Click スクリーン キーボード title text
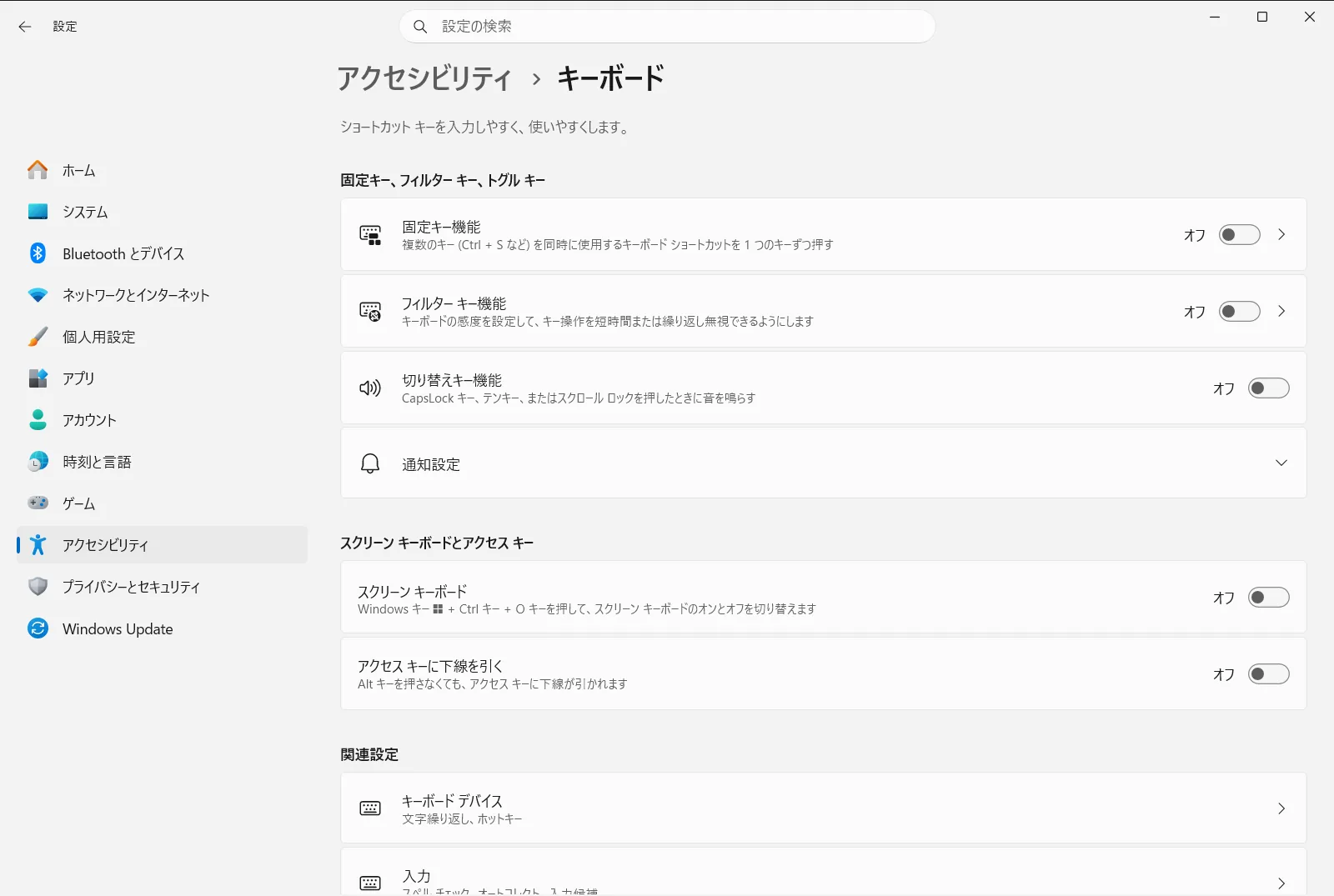The width and height of the screenshot is (1334, 896). coord(412,591)
